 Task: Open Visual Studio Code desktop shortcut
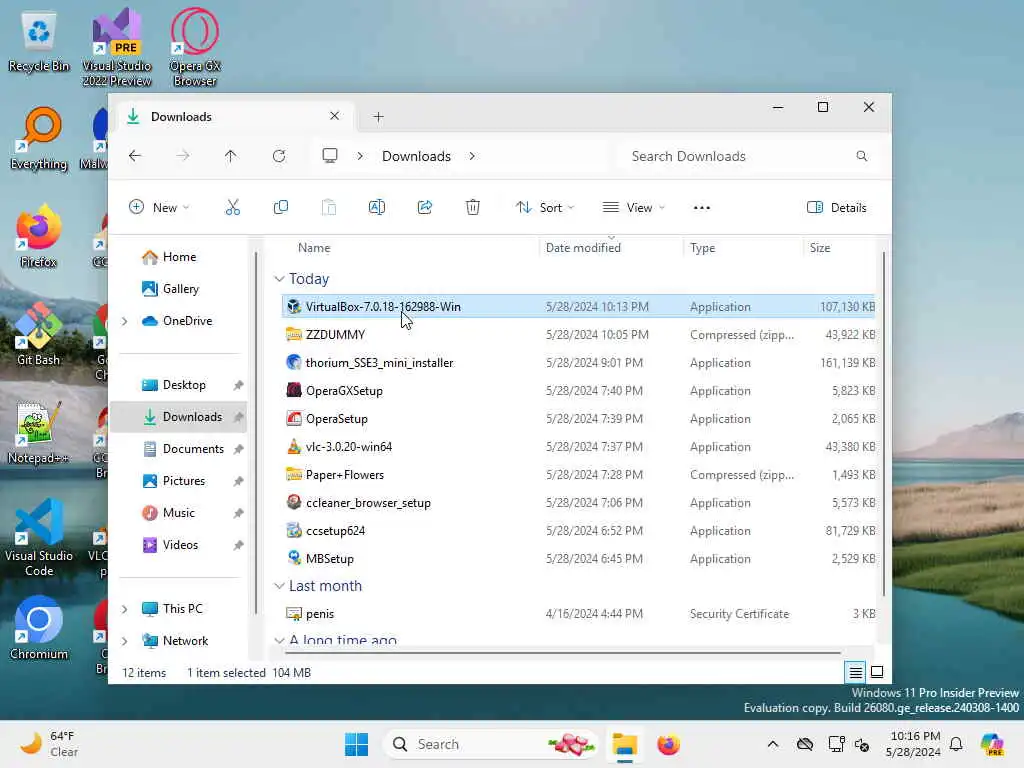point(39,537)
